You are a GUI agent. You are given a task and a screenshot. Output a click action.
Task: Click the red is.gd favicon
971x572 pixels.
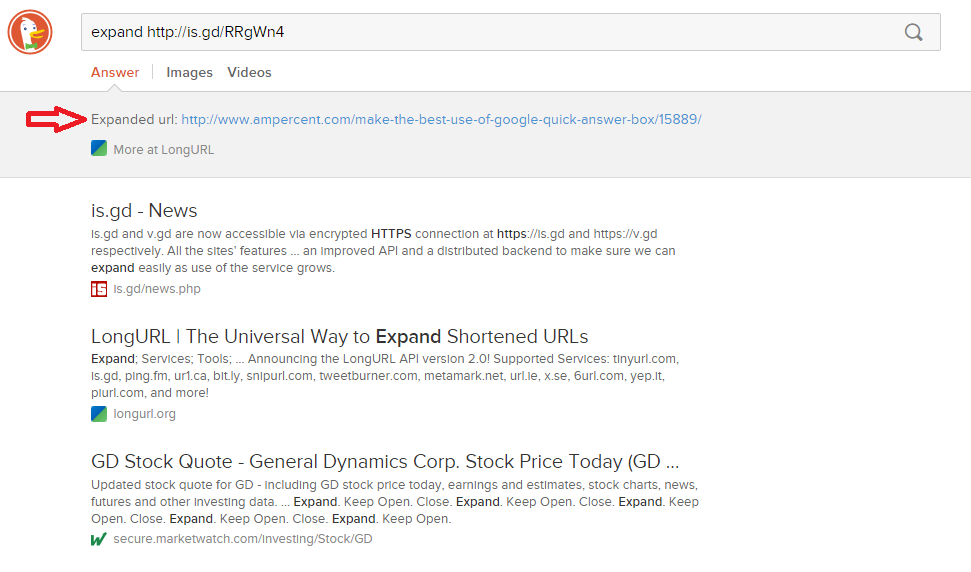pyautogui.click(x=99, y=289)
